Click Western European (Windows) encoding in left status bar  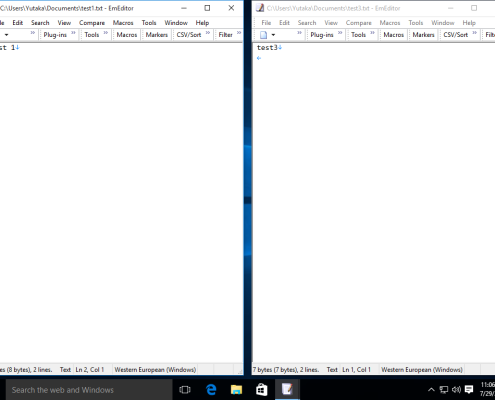click(155, 369)
